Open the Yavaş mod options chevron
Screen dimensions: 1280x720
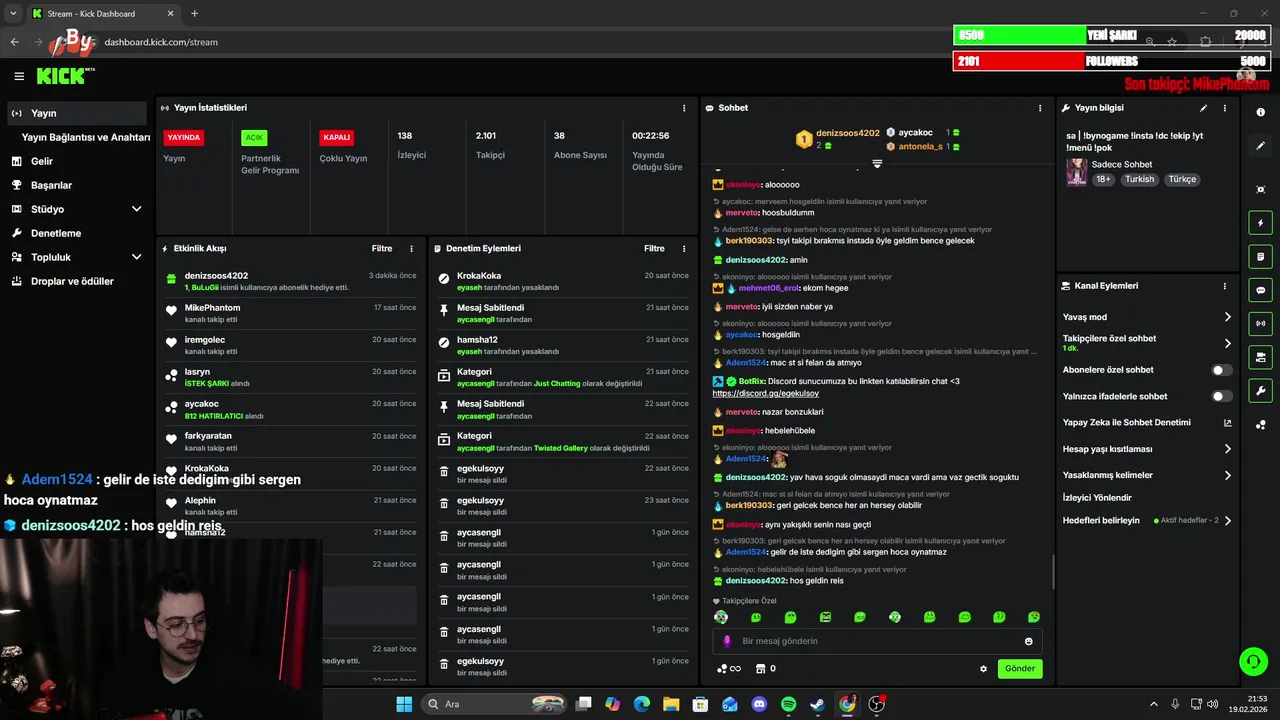tap(1227, 317)
